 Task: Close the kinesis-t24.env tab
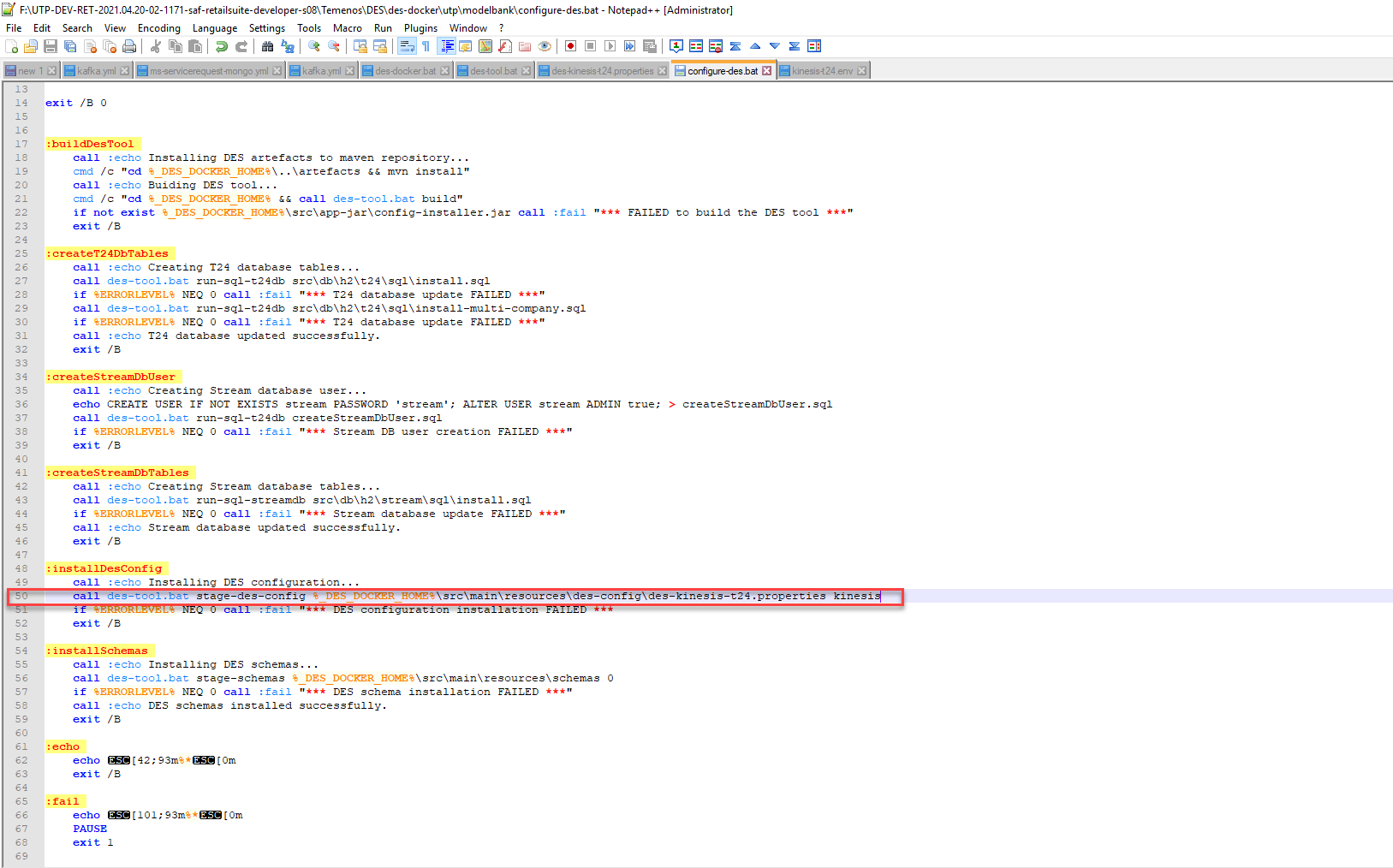861,71
